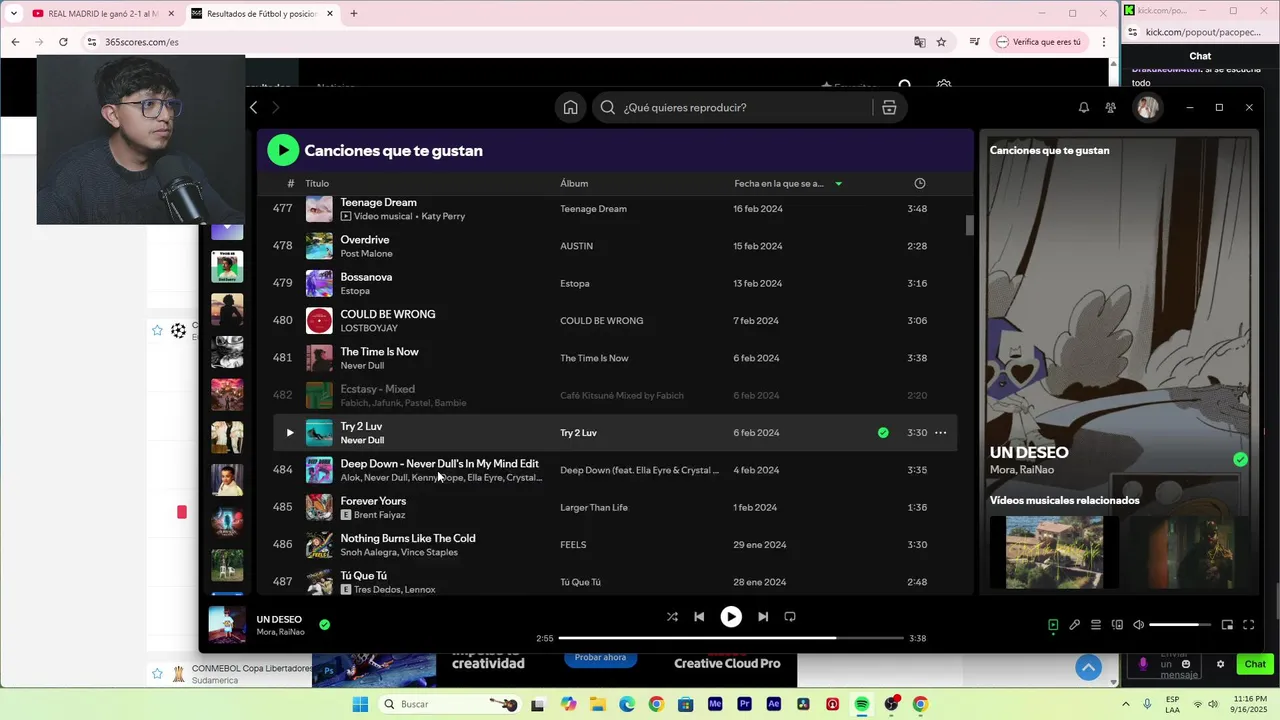Image resolution: width=1280 pixels, height=720 pixels.
Task: Click the 365scores.com address bar
Action: pos(500,42)
